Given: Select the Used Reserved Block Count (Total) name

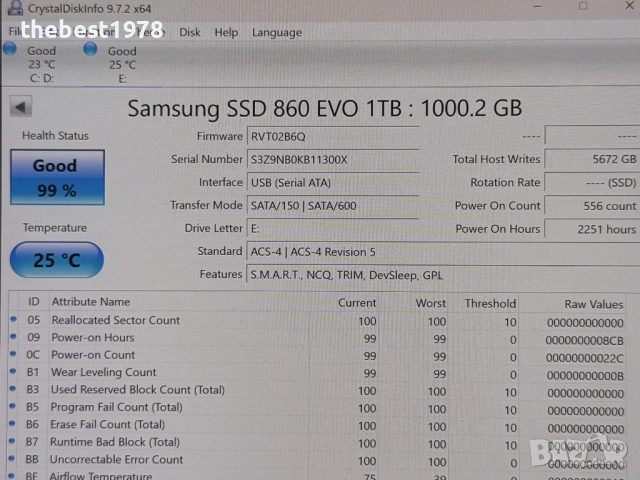Looking at the screenshot, I should pyautogui.click(x=138, y=390).
